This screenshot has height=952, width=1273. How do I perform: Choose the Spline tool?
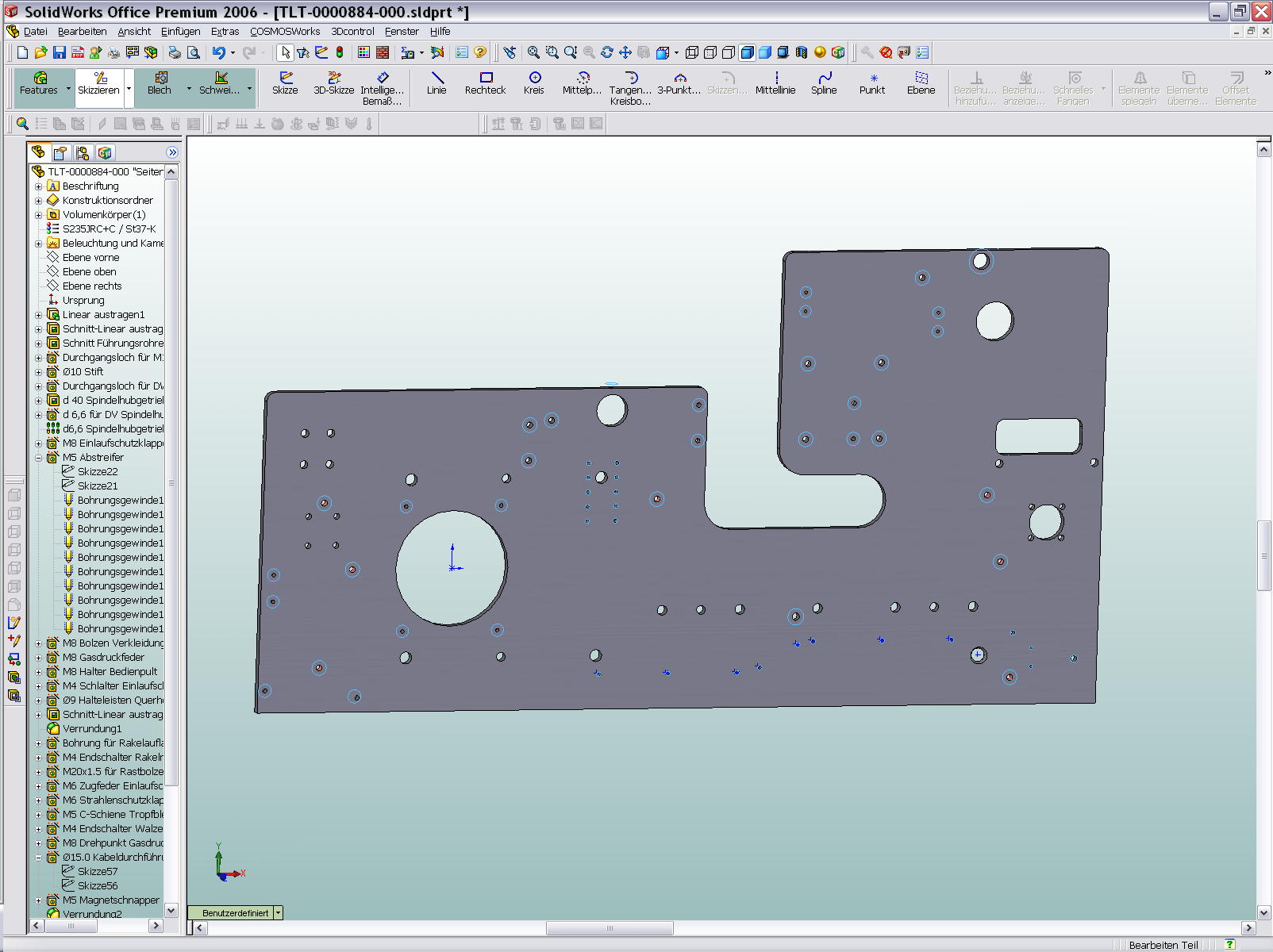(x=824, y=83)
